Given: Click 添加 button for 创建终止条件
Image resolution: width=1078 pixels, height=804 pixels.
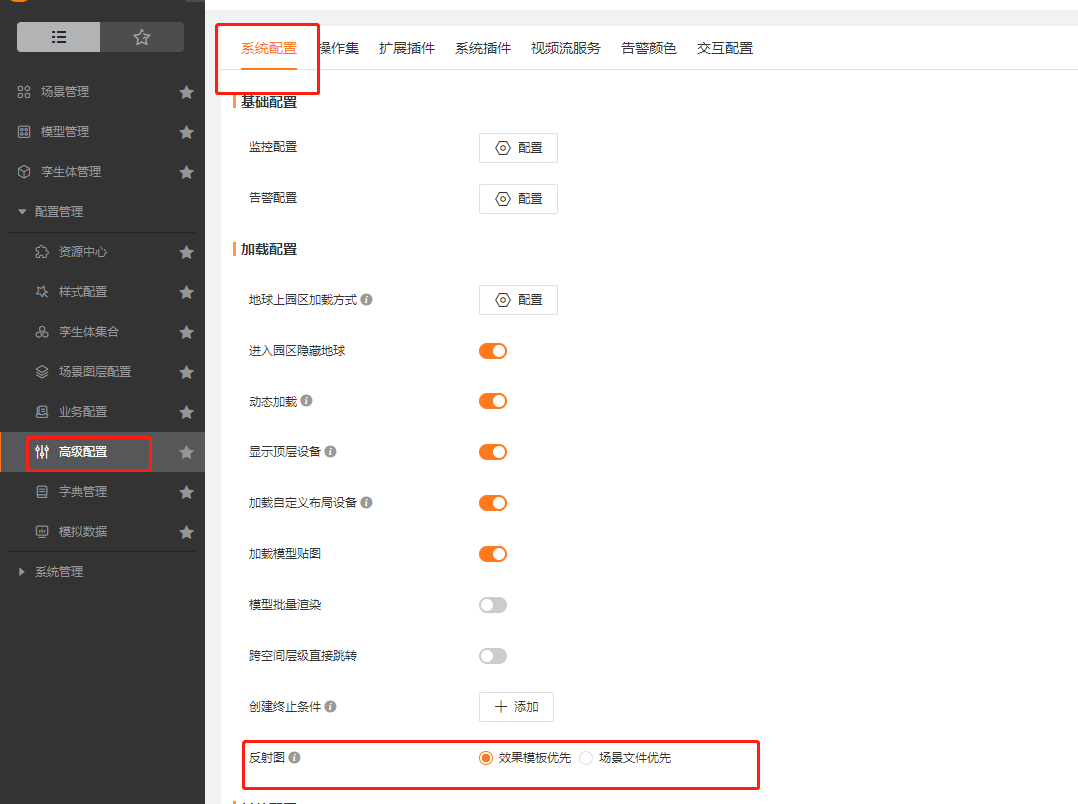Looking at the screenshot, I should coord(516,707).
